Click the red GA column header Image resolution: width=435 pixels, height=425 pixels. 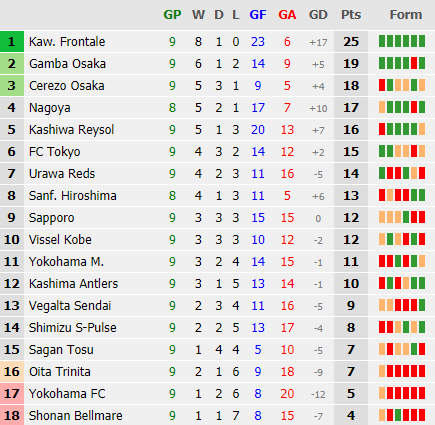287,15
